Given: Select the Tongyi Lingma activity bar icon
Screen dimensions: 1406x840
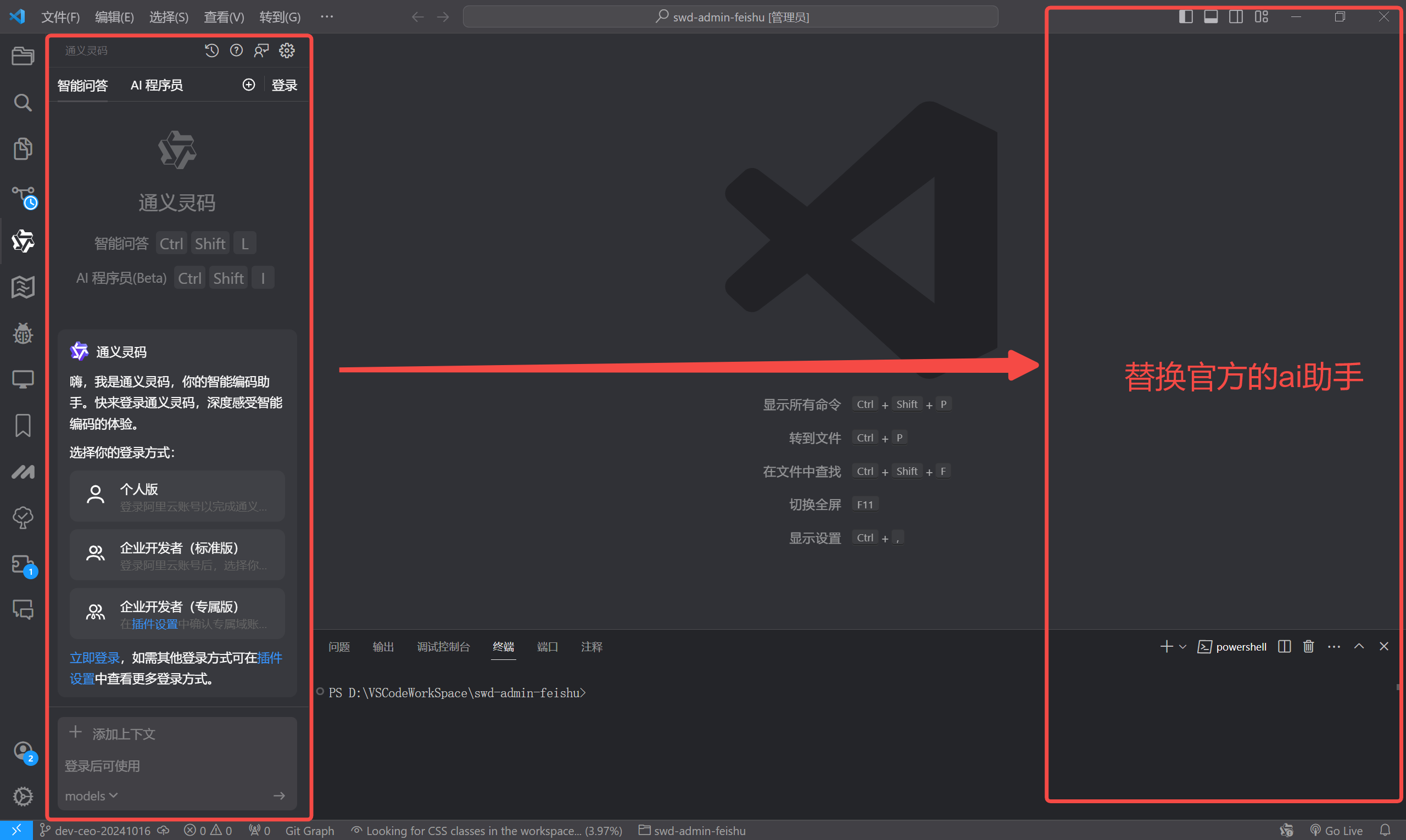Looking at the screenshot, I should [23, 241].
